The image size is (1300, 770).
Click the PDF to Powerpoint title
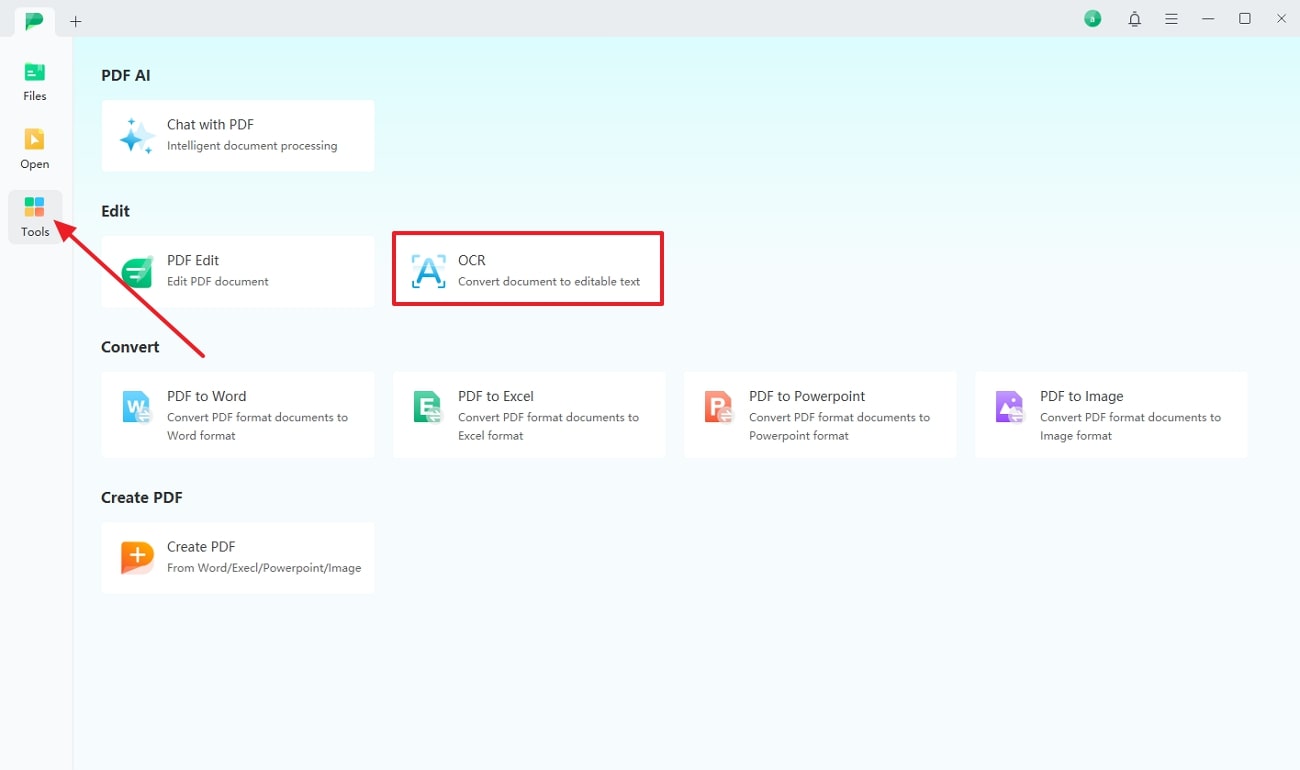[x=807, y=396]
